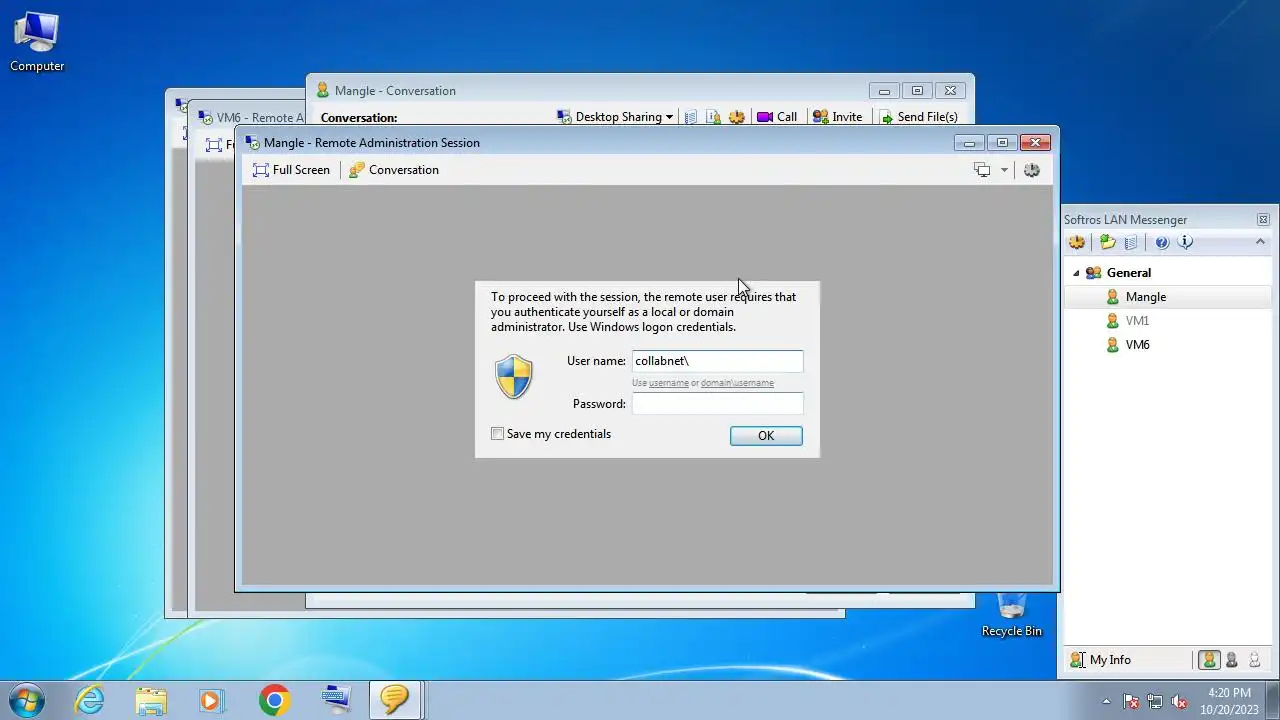Open the gear settings icon in Remote Administration toolbar

point(1032,170)
